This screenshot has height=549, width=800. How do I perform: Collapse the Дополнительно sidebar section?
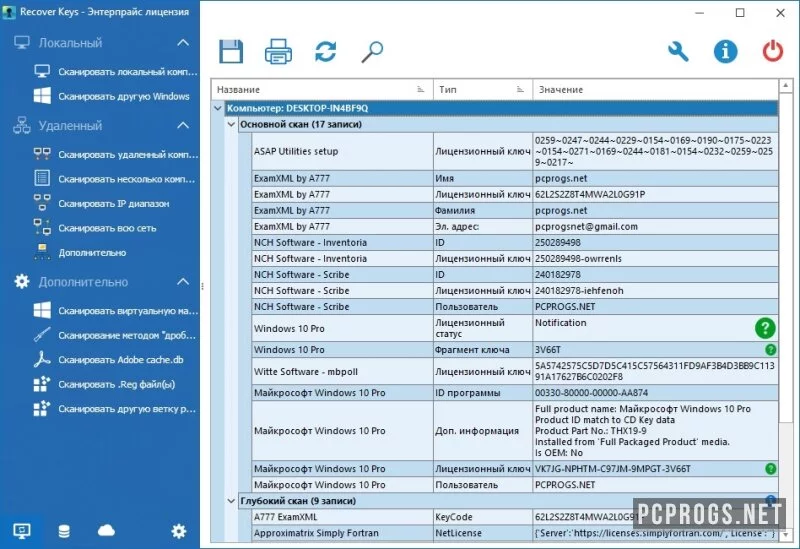click(x=183, y=282)
